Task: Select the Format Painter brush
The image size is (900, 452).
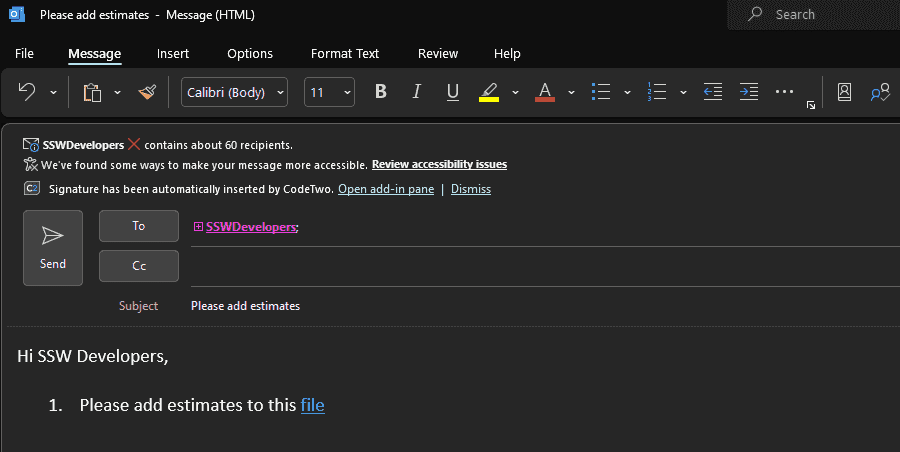Action: click(x=147, y=92)
